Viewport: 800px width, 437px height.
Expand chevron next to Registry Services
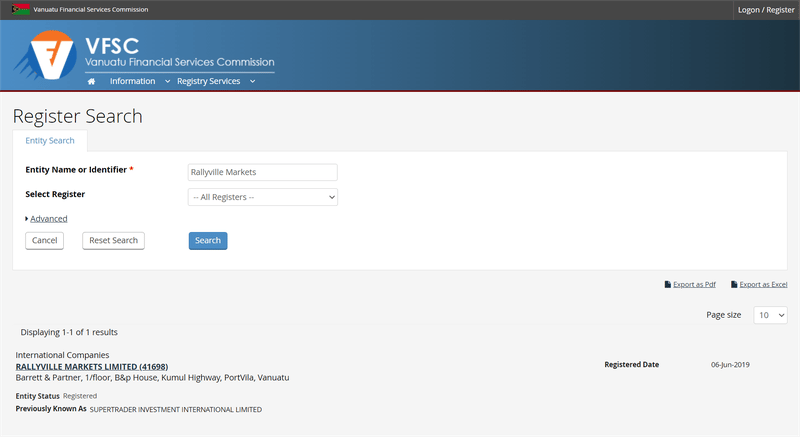tap(253, 82)
